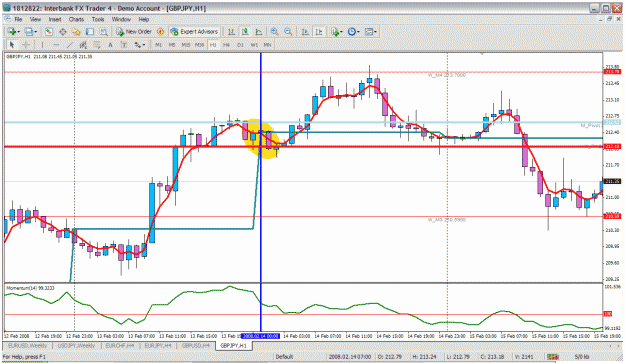The height and width of the screenshot is (363, 625).
Task: Select the MN timeframe
Action: pyautogui.click(x=267, y=45)
